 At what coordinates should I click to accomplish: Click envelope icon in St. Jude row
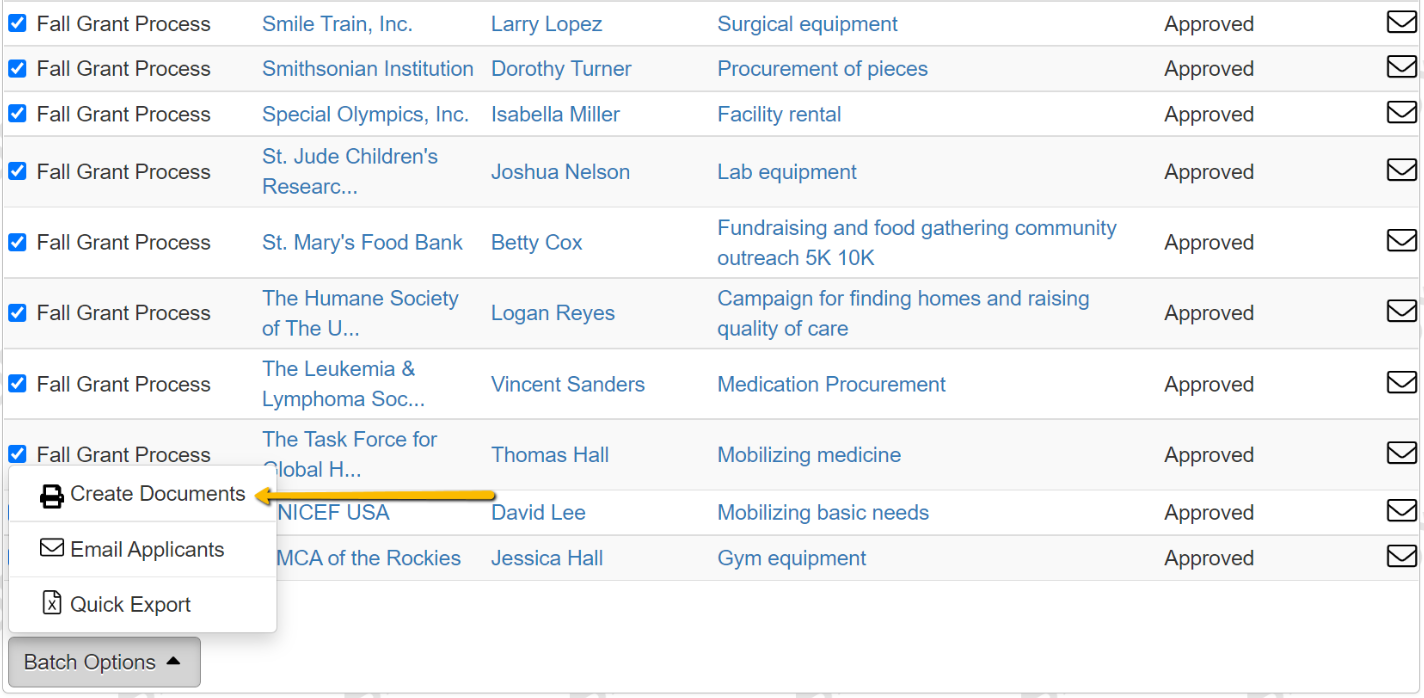pos(1401,171)
